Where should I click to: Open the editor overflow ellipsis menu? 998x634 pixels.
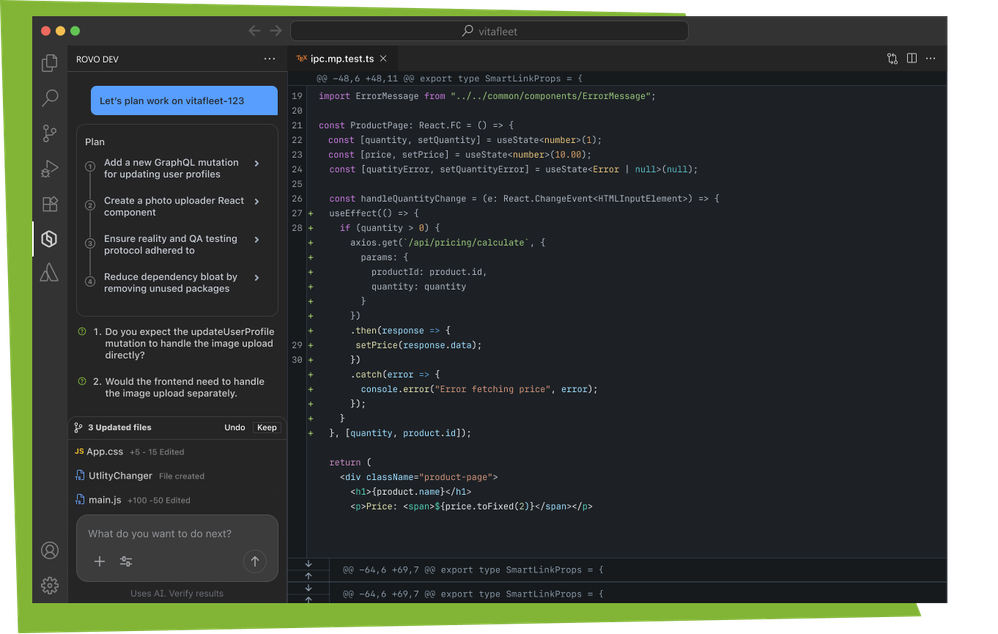931,58
